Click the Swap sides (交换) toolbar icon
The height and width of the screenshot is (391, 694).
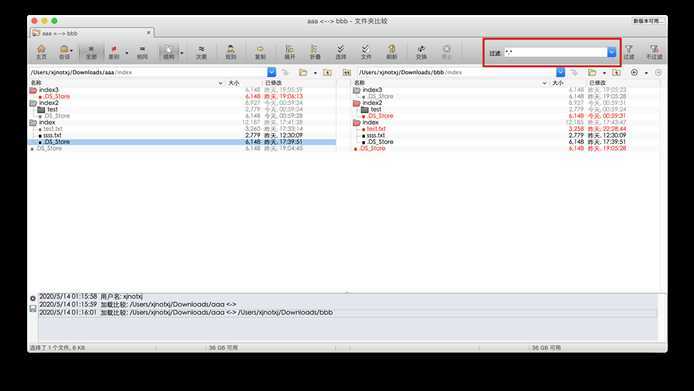[x=421, y=52]
